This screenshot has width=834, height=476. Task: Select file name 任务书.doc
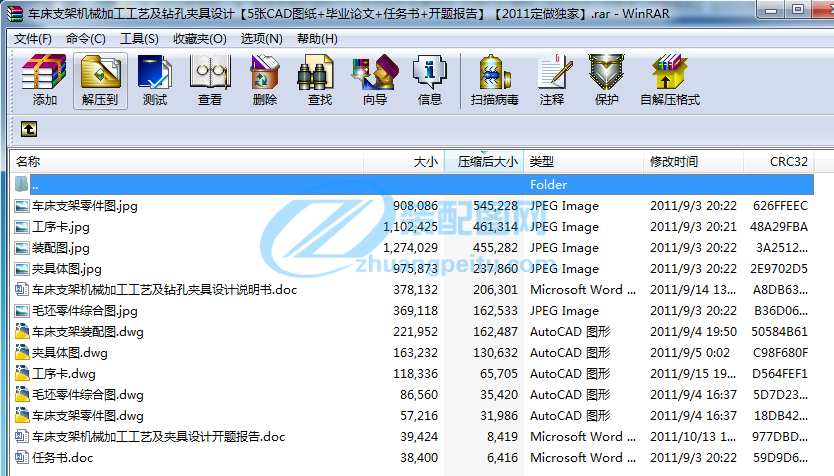click(x=62, y=458)
